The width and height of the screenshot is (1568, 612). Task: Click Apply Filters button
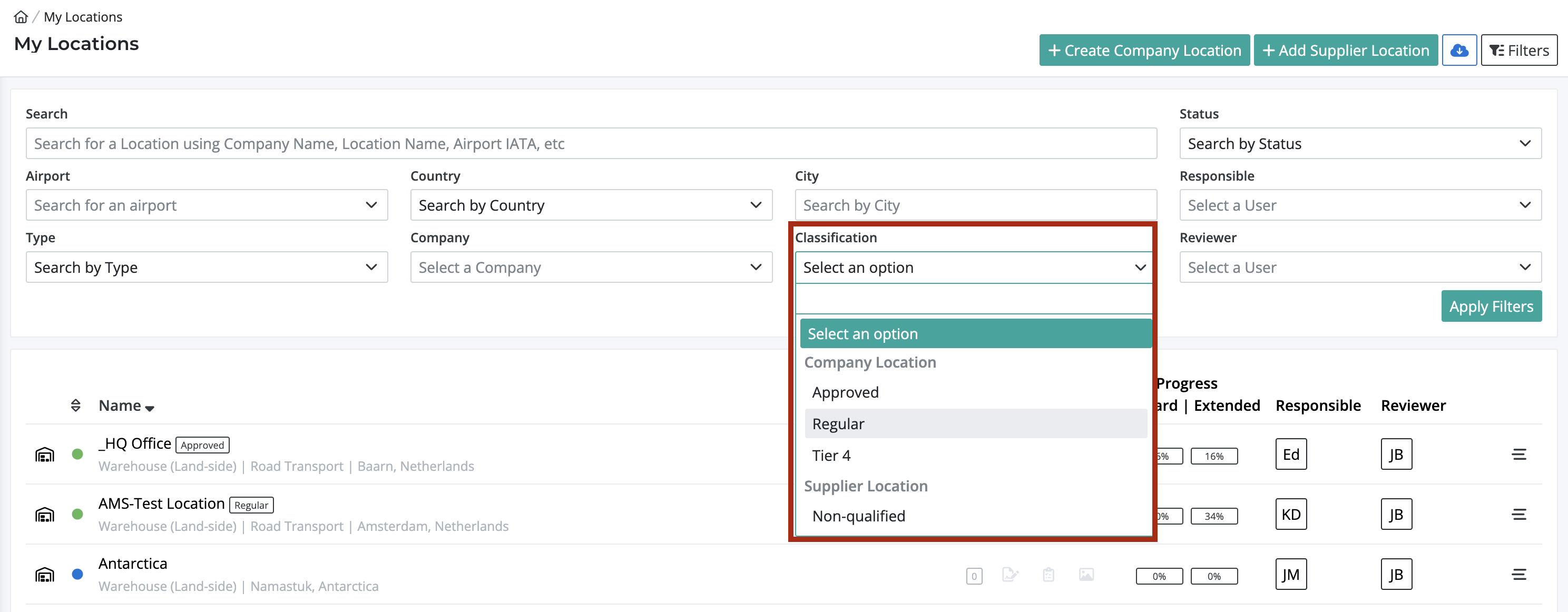pyautogui.click(x=1491, y=306)
